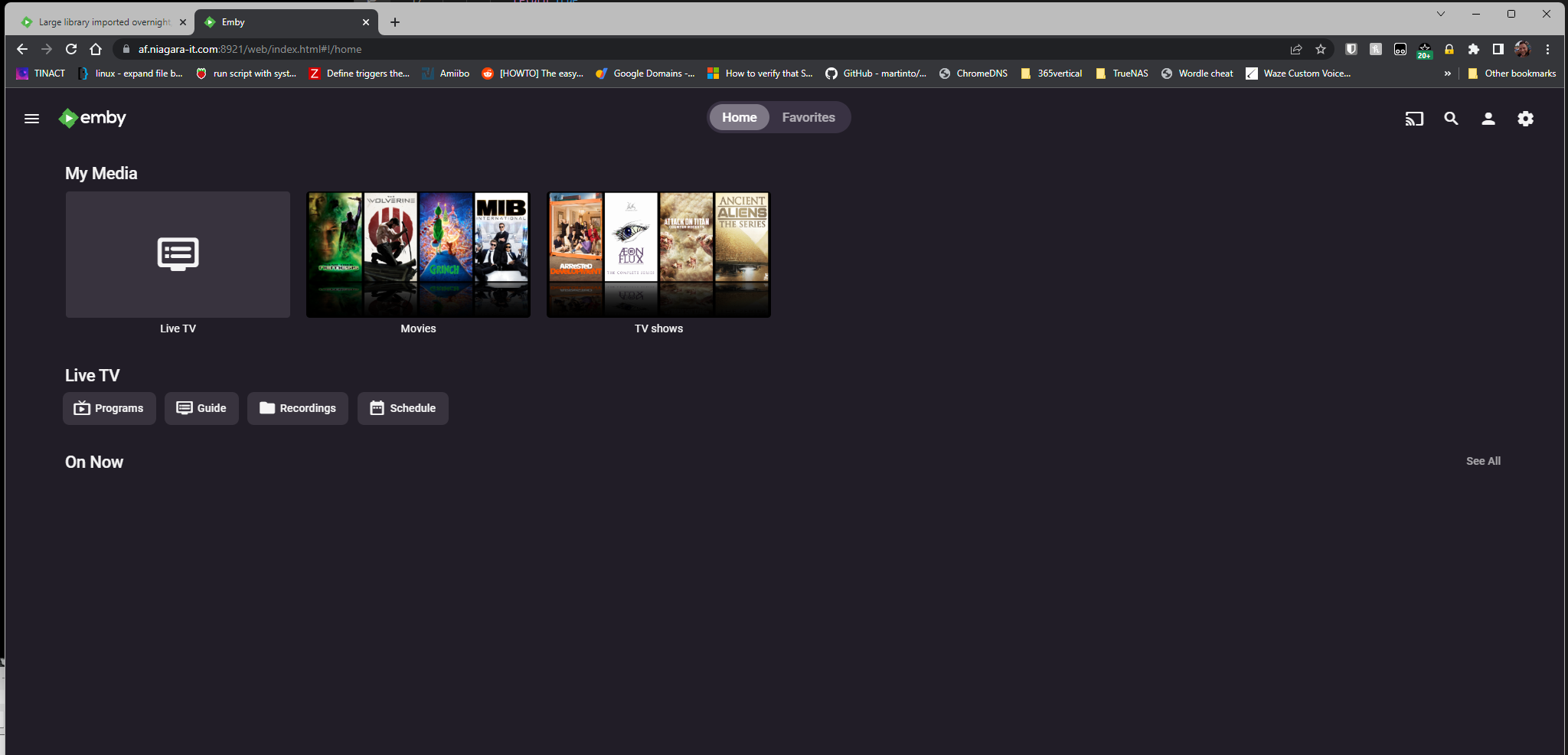Screen dimensions: 1568x755
Task: Close the Emby browser tab
Action: point(366,22)
